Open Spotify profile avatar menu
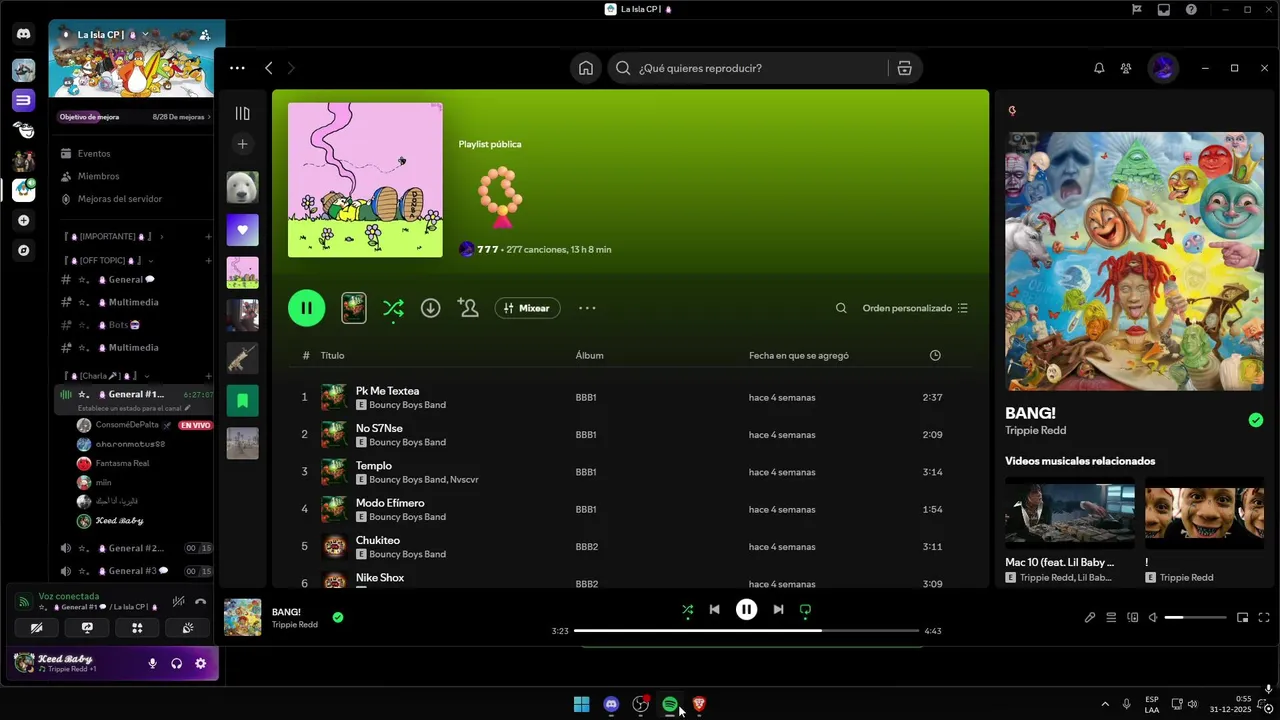This screenshot has height=720, width=1280. (1163, 68)
